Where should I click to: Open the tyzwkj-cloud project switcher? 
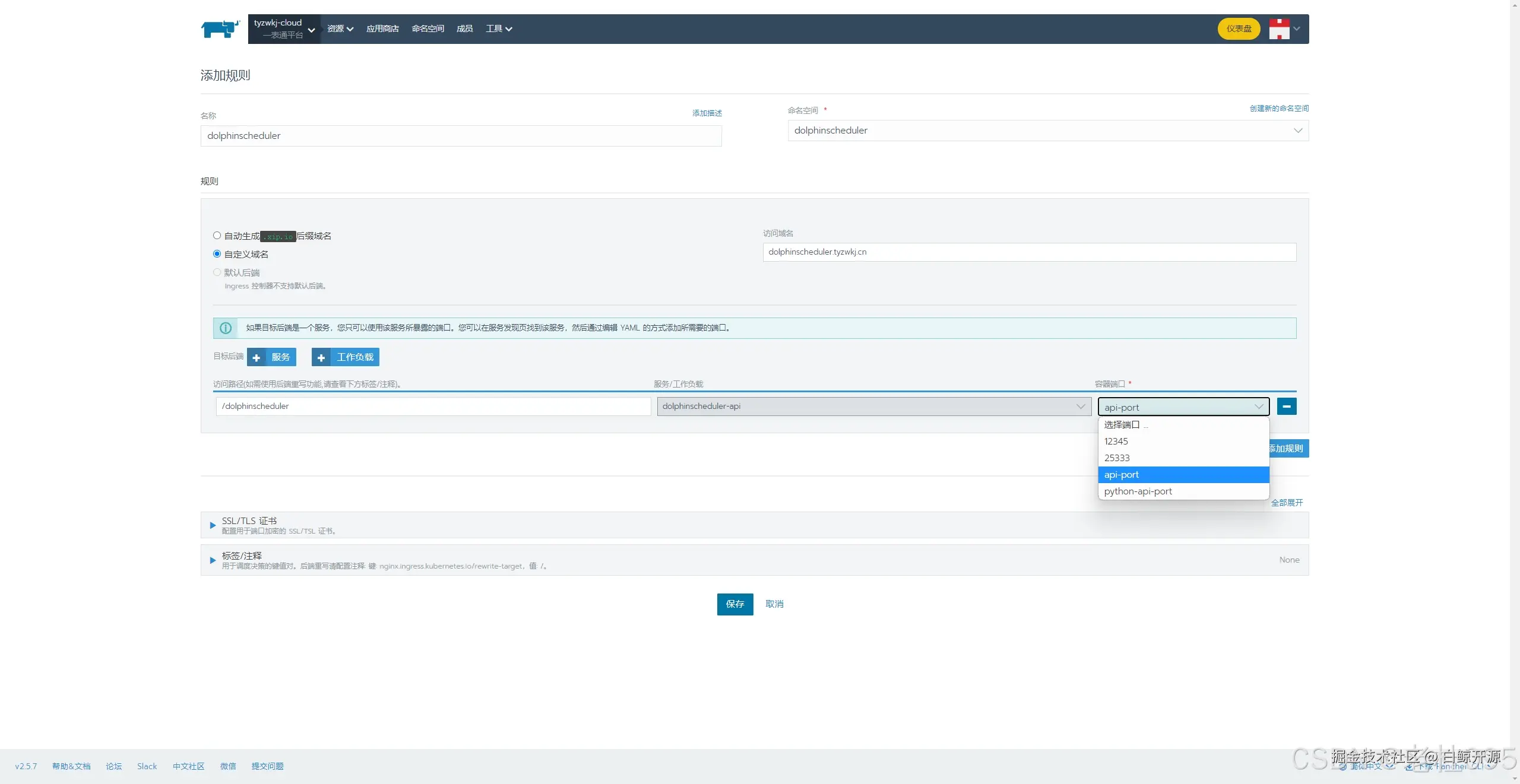284,28
